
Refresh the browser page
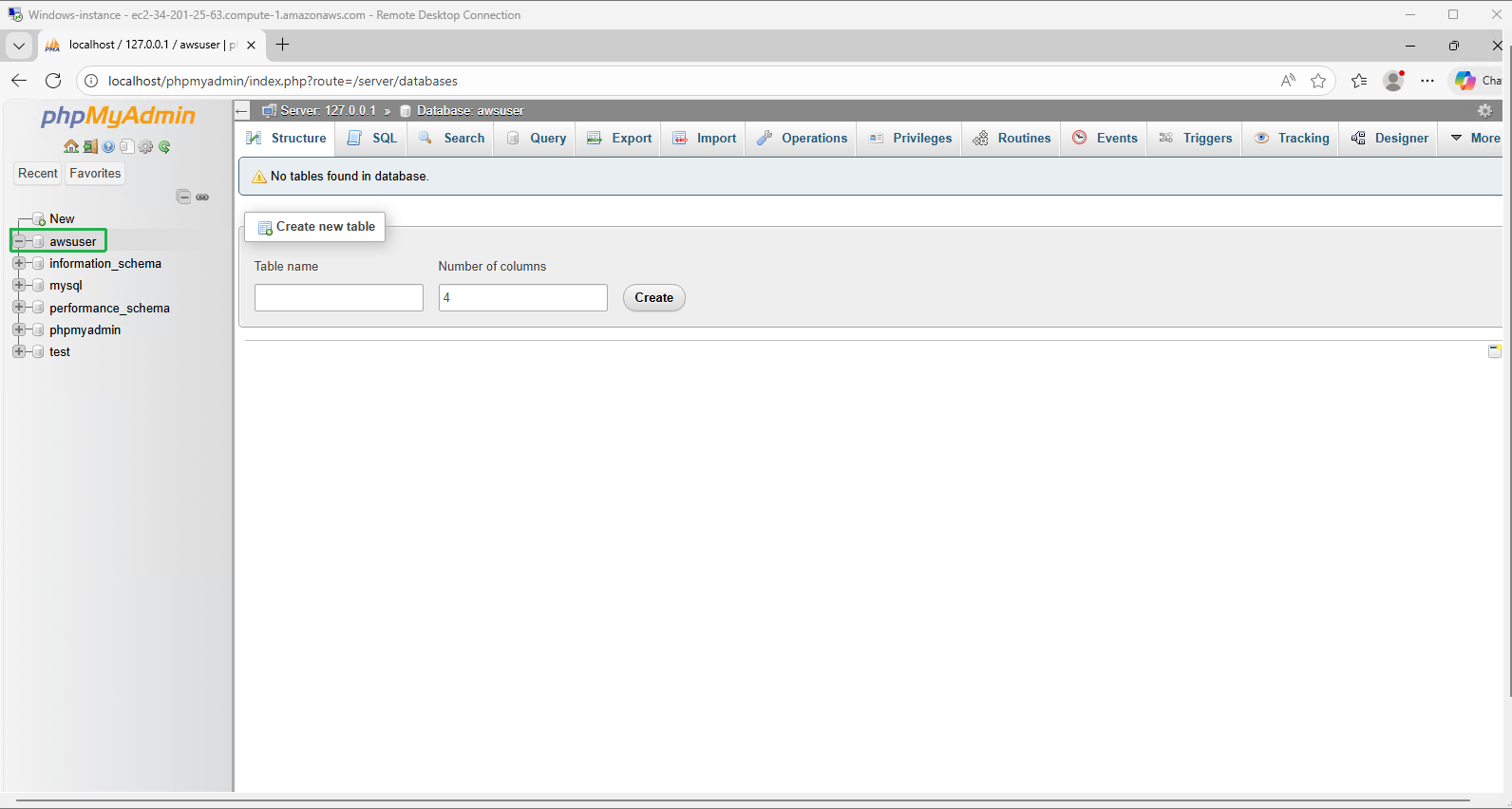(x=53, y=81)
